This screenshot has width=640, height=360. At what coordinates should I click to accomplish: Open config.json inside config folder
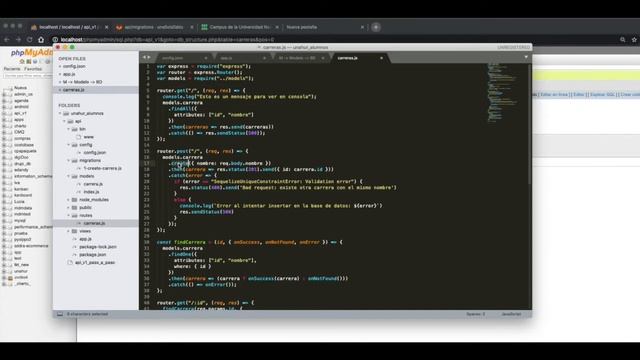pos(95,152)
